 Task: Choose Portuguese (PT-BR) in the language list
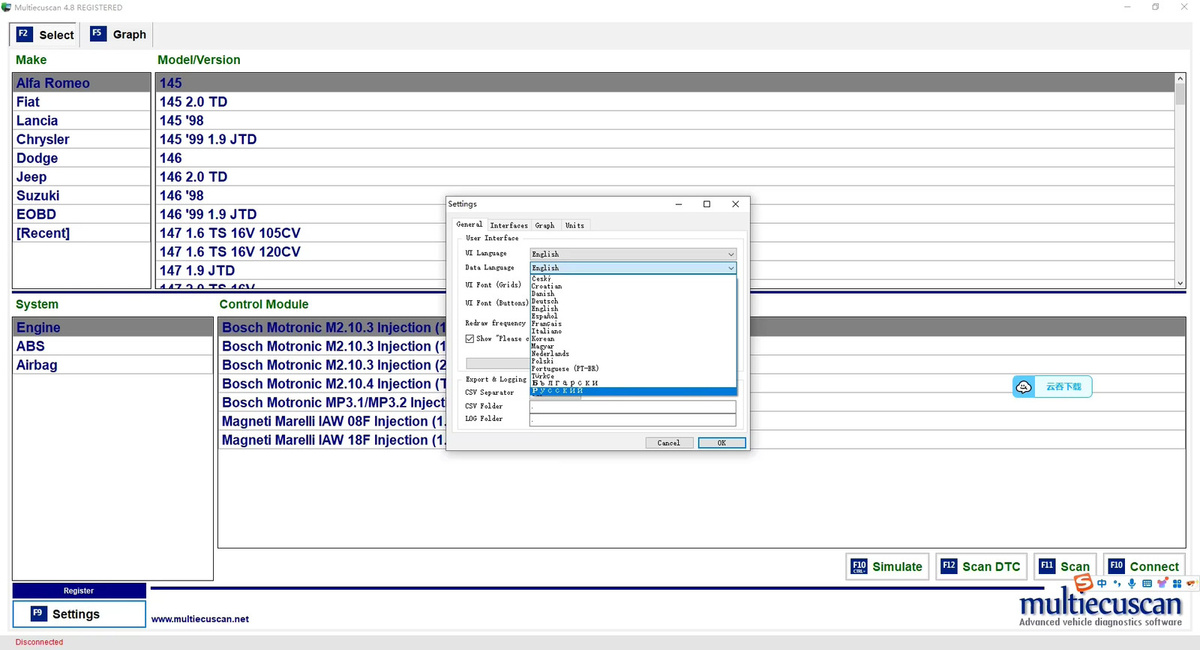tap(633, 368)
